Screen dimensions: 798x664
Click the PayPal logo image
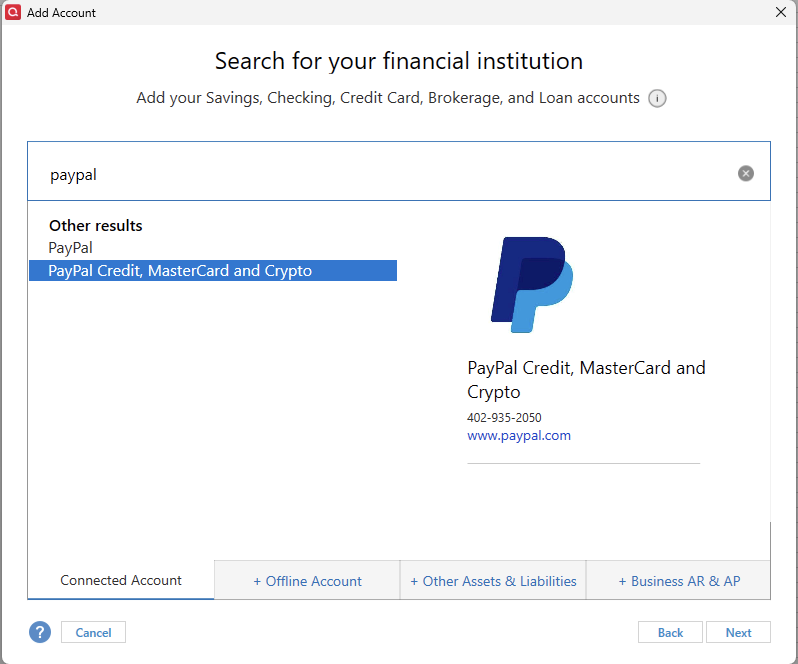tap(532, 284)
